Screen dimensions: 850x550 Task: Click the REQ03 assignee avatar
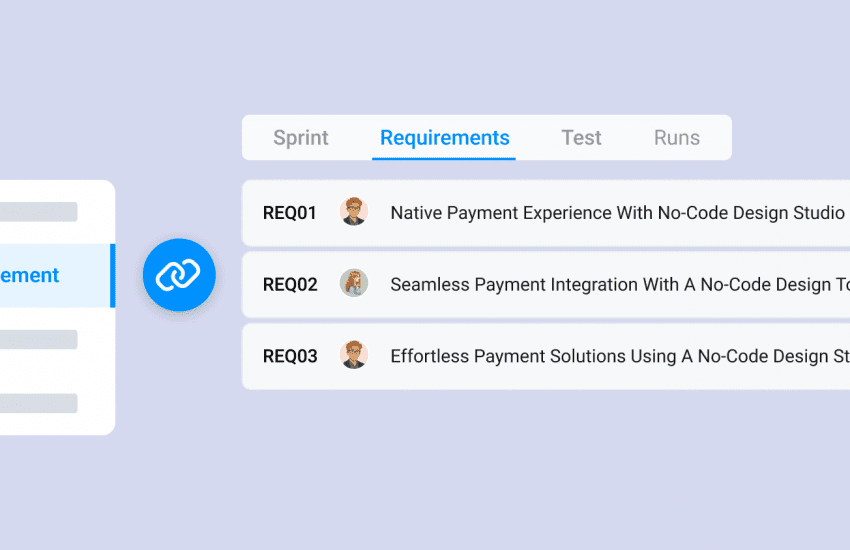[x=353, y=355]
